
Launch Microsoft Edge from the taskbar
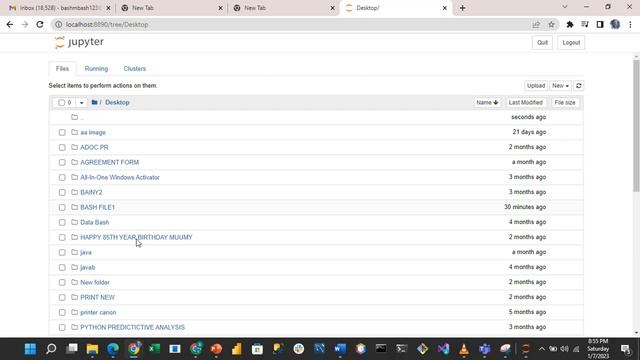tap(113, 349)
